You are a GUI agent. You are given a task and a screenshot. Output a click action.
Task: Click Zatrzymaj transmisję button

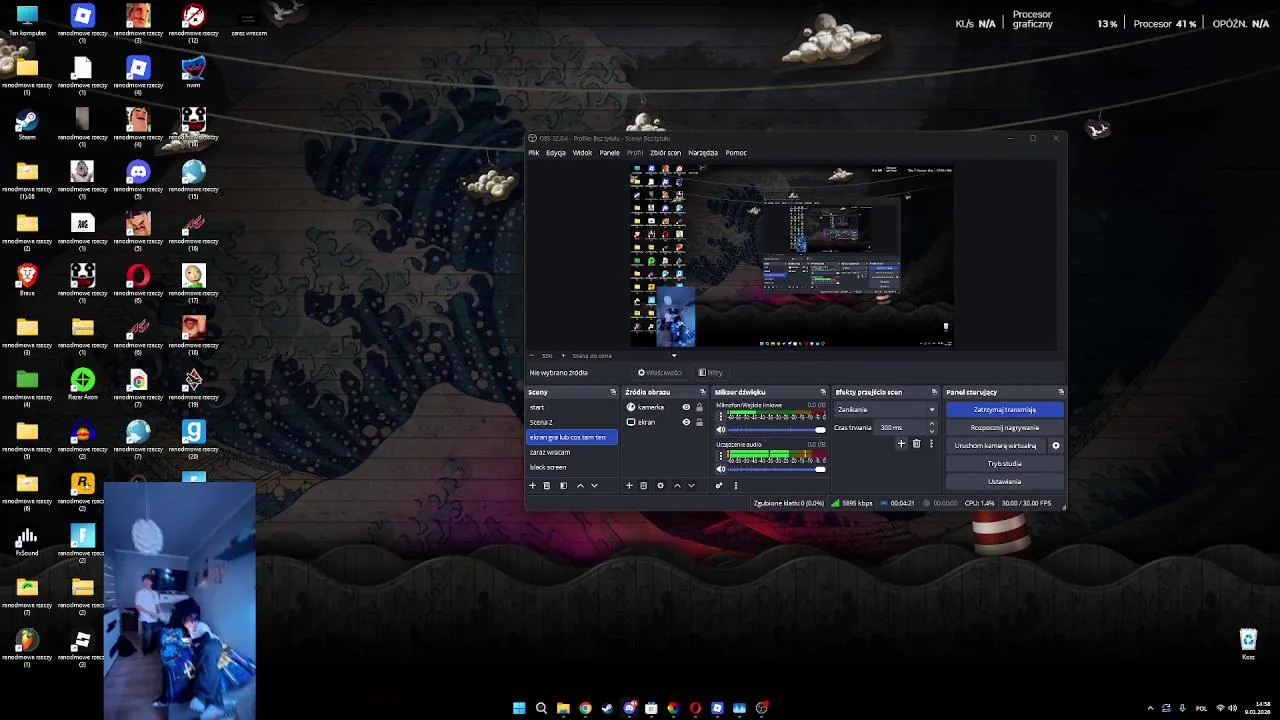(x=1004, y=410)
